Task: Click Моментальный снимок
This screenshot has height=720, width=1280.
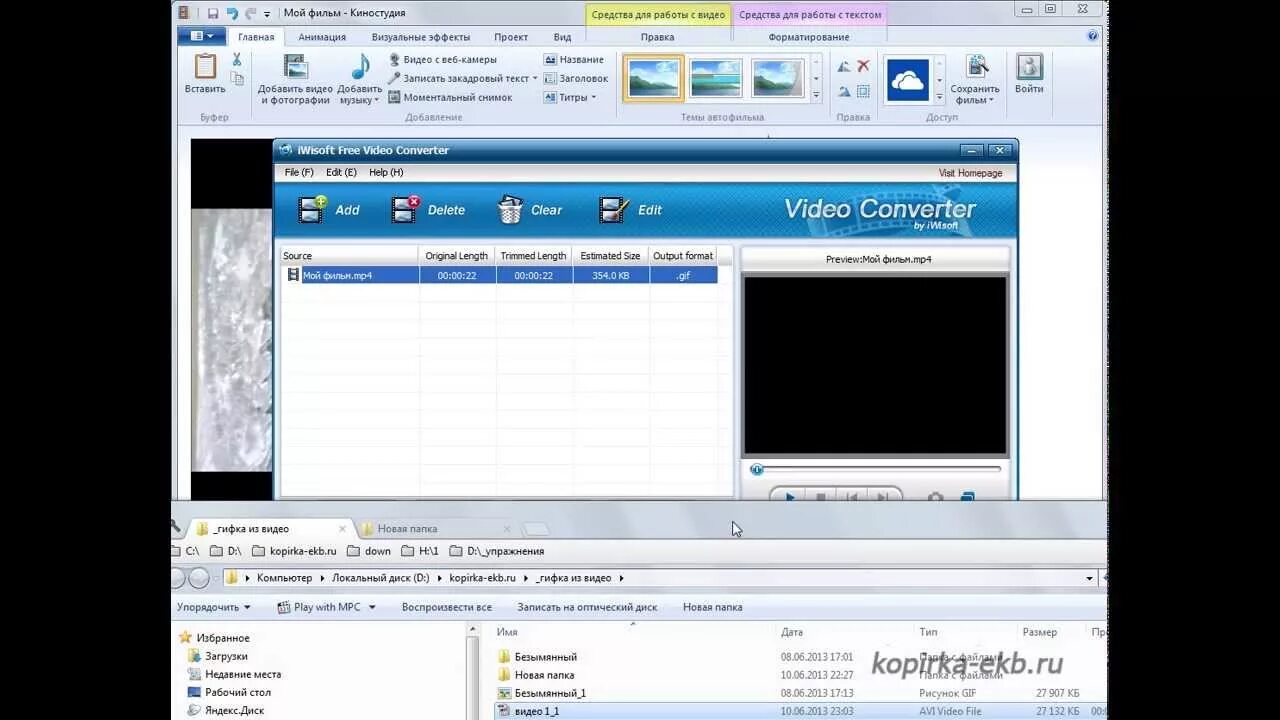Action: 450,97
